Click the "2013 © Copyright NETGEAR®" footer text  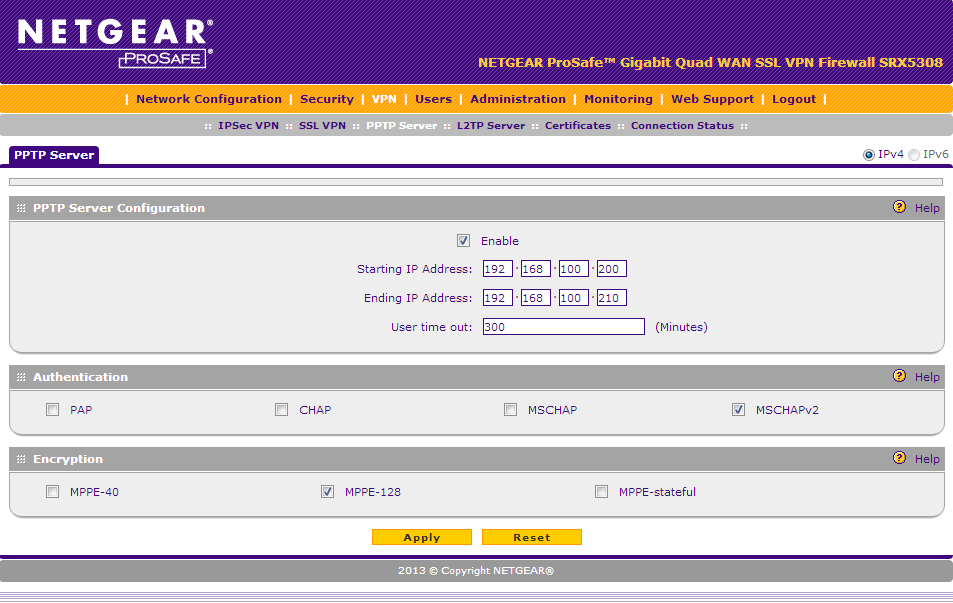coord(476,571)
